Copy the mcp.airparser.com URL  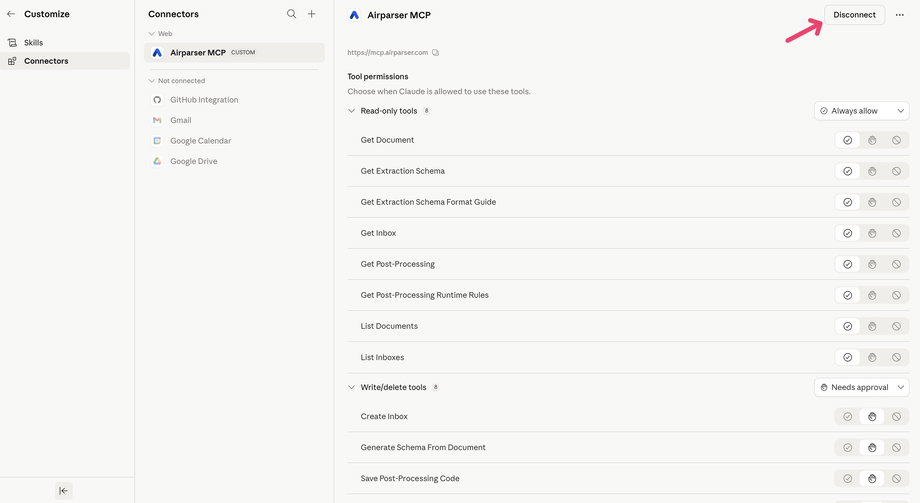coord(435,53)
